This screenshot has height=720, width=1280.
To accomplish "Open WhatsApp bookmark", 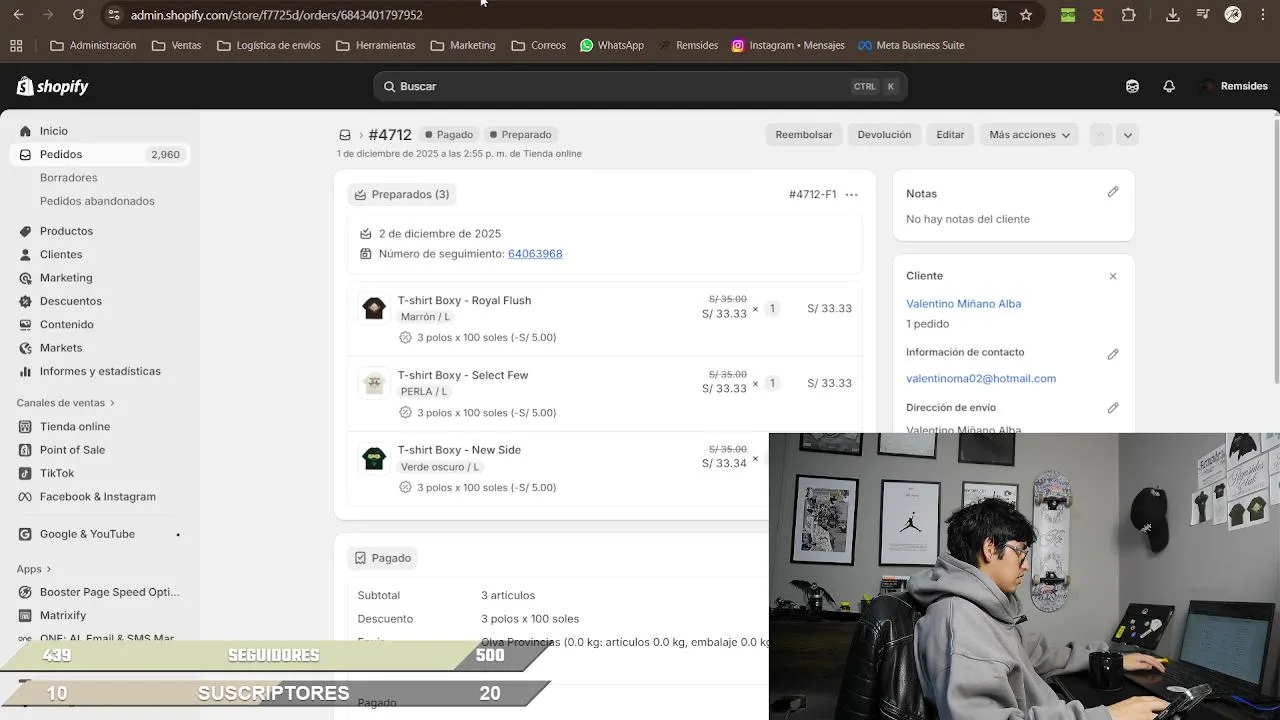I will tap(612, 45).
